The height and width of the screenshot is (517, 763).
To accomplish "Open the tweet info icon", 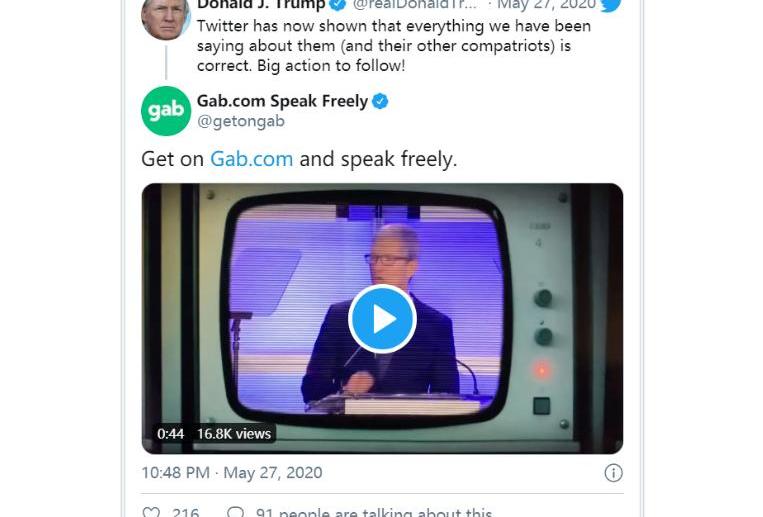I will [x=613, y=473].
